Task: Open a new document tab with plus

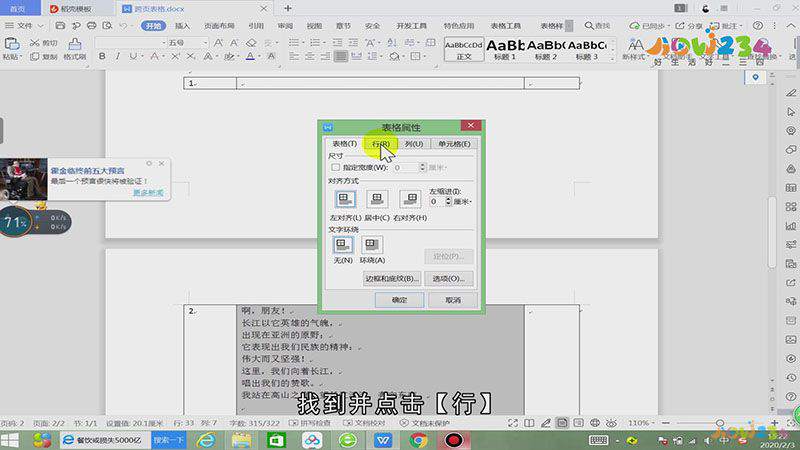Action: point(288,8)
